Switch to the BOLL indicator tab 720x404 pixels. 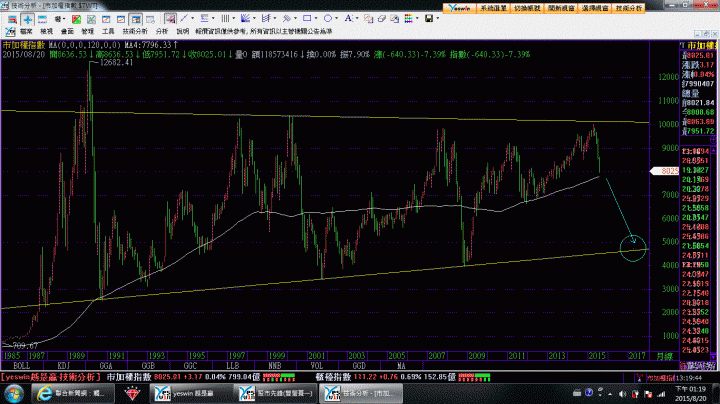tap(22, 366)
